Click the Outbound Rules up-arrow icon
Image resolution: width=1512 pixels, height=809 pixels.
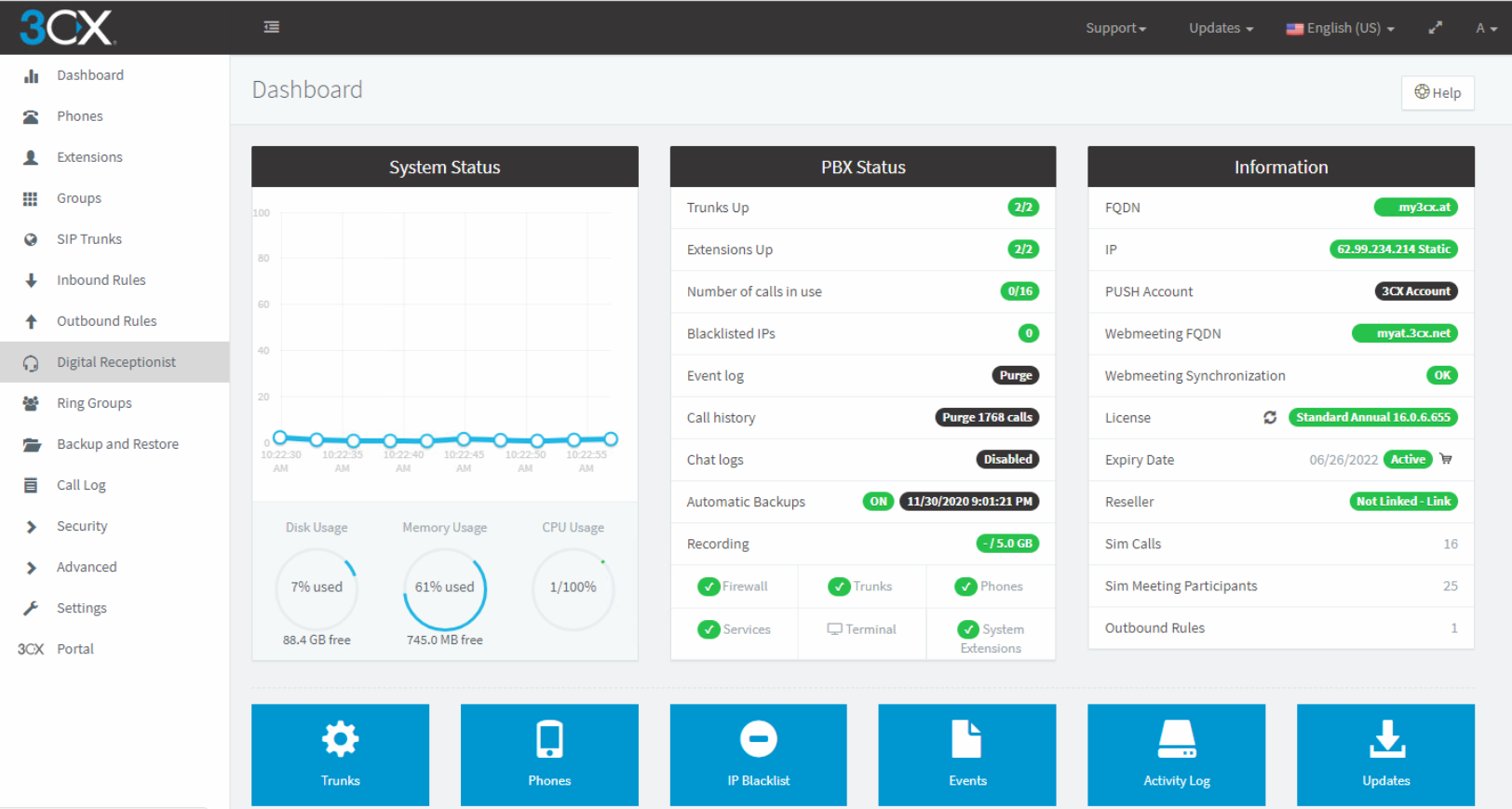tap(31, 321)
